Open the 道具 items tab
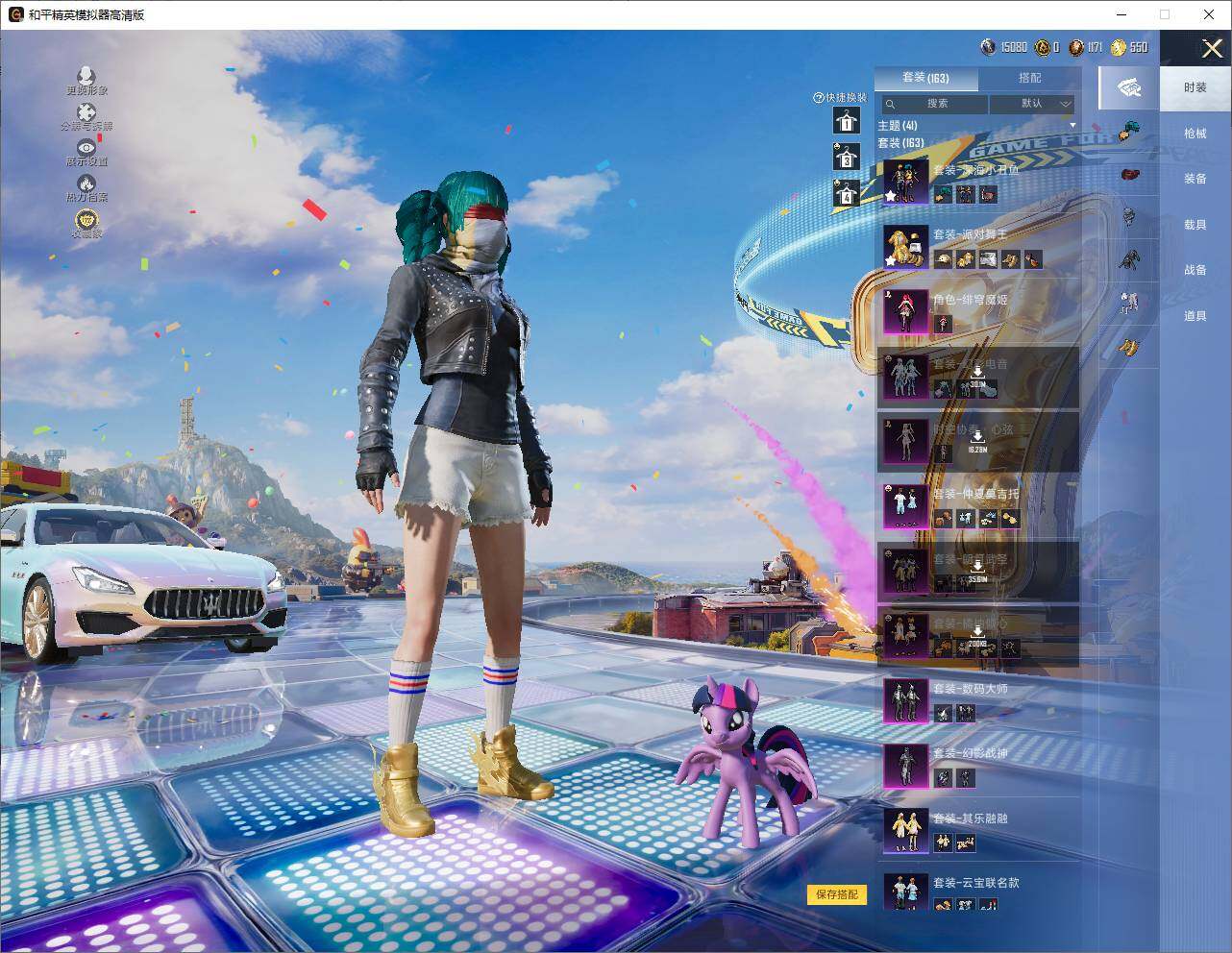The image size is (1232, 953). pos(1195,316)
